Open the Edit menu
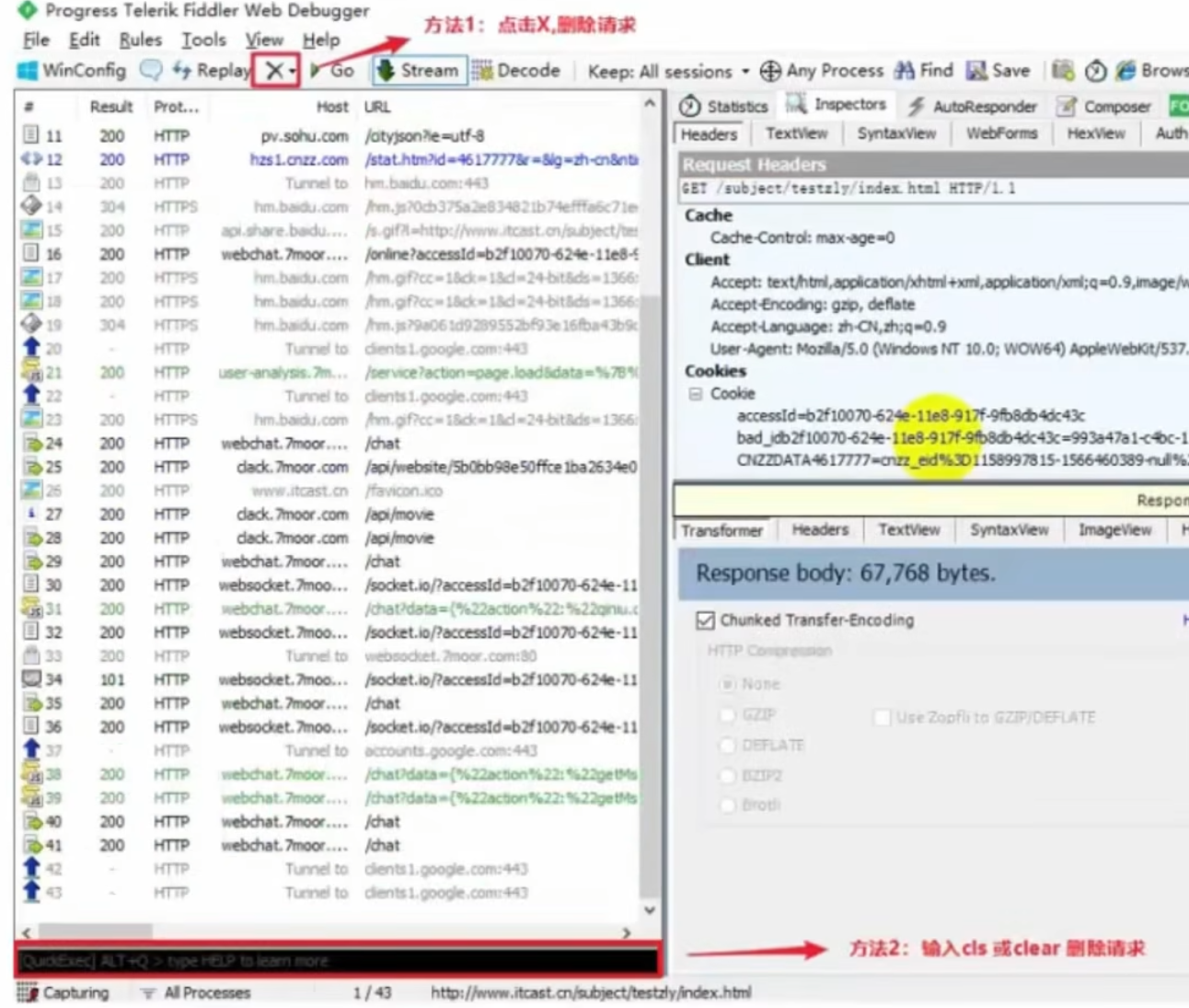The width and height of the screenshot is (1189, 1008). tap(84, 40)
